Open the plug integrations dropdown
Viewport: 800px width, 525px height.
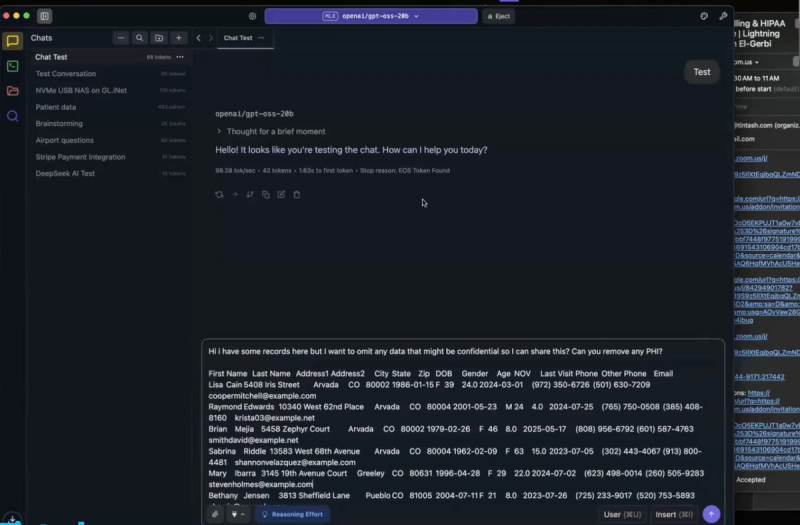tap(238, 514)
